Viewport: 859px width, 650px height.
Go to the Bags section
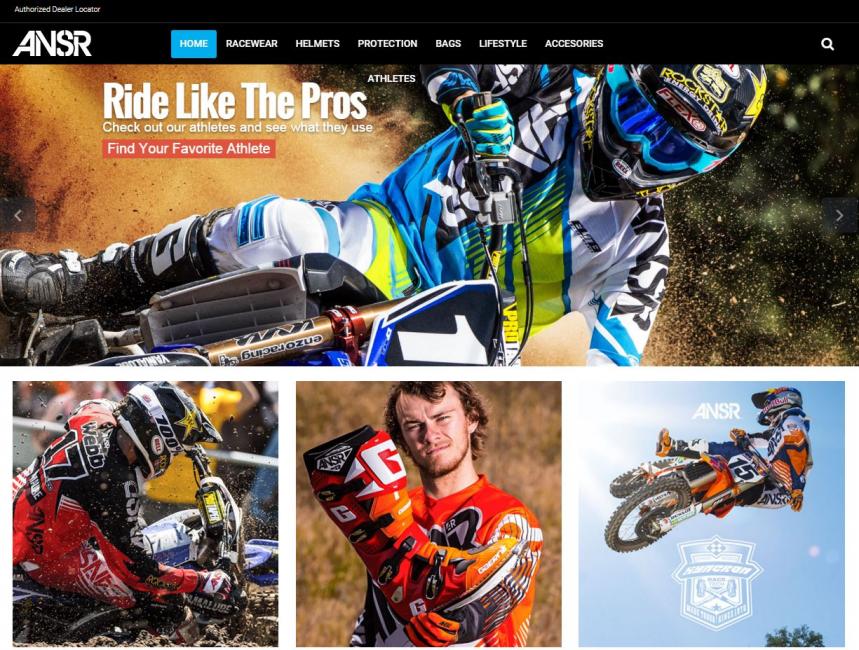tap(448, 44)
